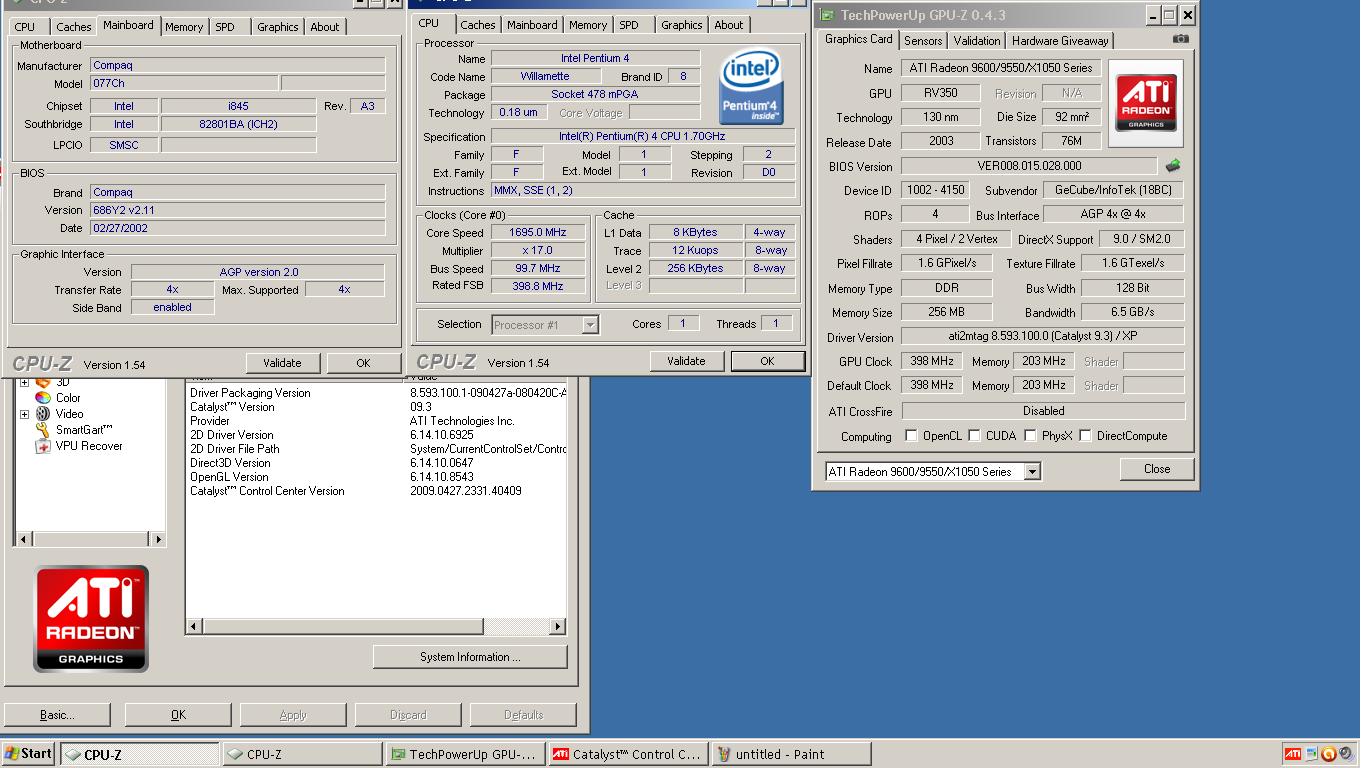Image resolution: width=1361 pixels, height=768 pixels.
Task: Switch to Catalyst Control Center taskbar item
Action: click(628, 755)
